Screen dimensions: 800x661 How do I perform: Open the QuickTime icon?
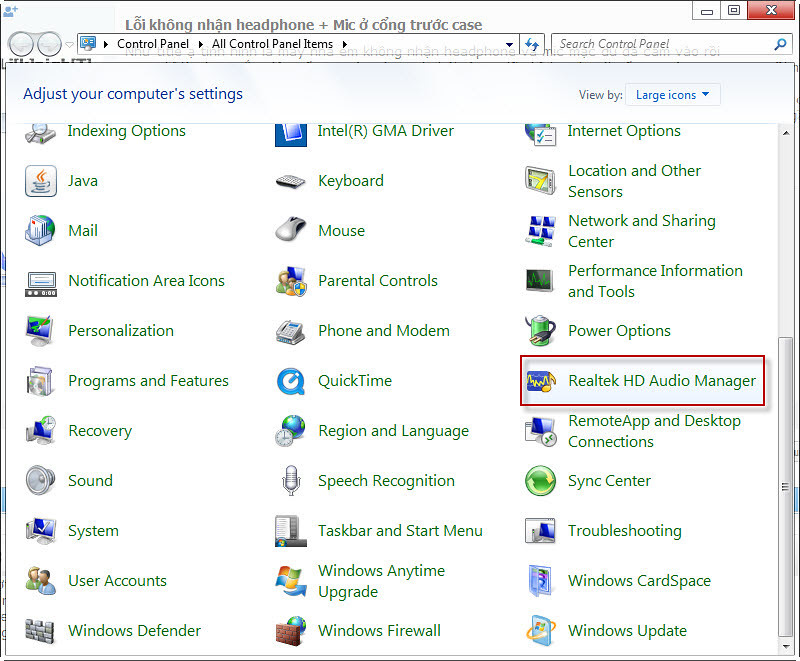coord(291,381)
